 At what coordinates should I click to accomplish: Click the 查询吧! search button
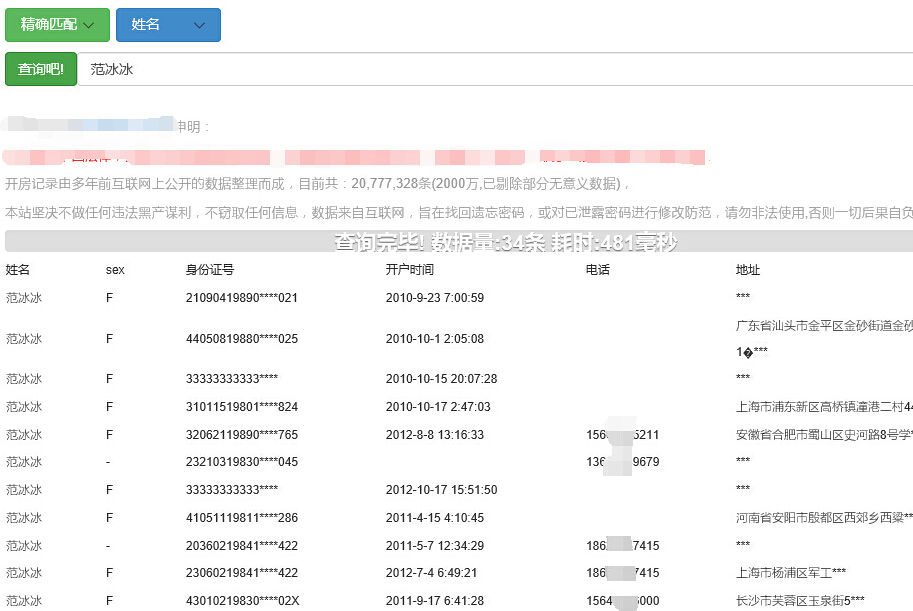41,69
